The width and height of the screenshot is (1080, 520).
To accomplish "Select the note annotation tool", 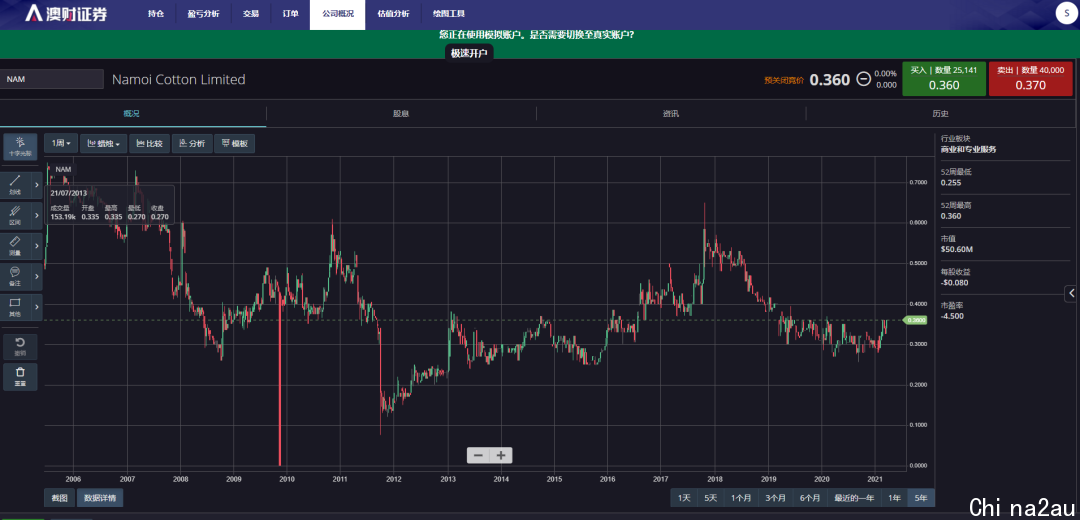I will (15, 276).
